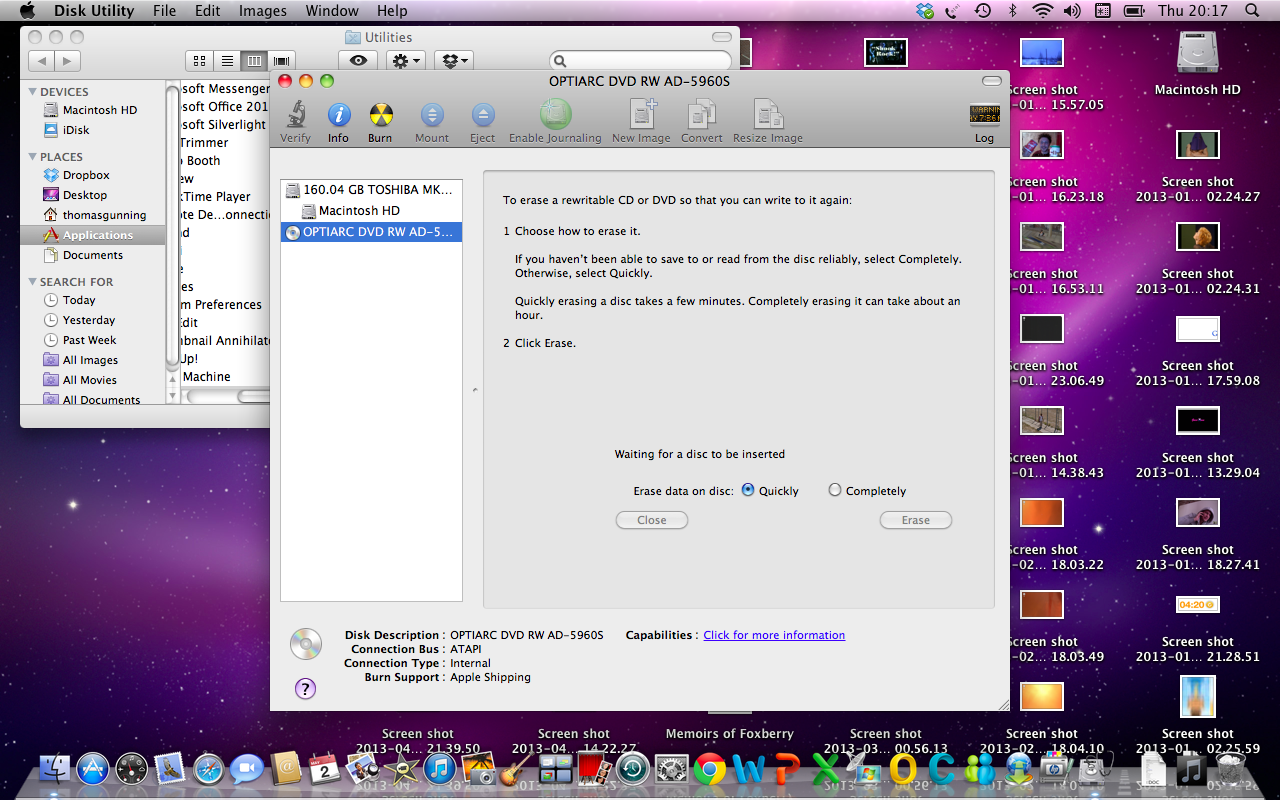Select Desktop in Finder sidebar
Viewport: 1280px width, 800px height.
tap(92, 195)
